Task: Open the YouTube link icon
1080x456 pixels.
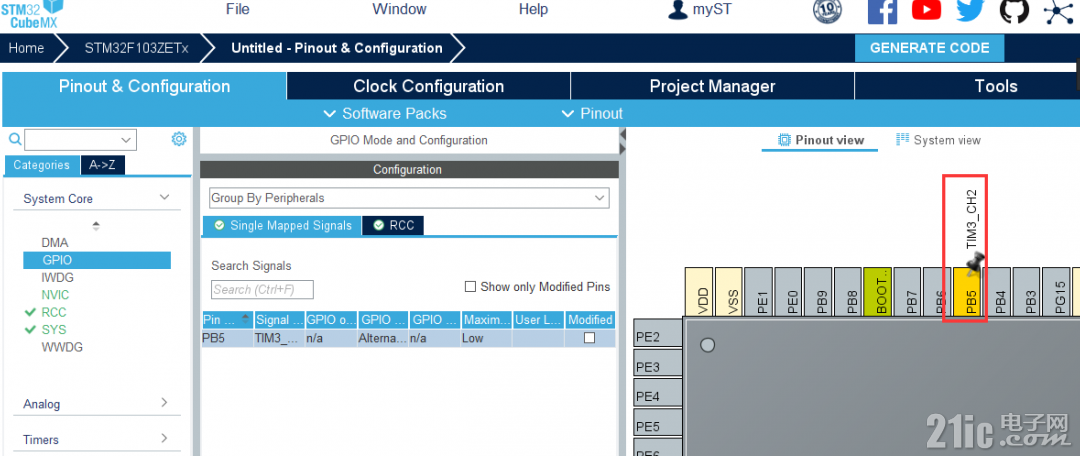Action: 926,10
